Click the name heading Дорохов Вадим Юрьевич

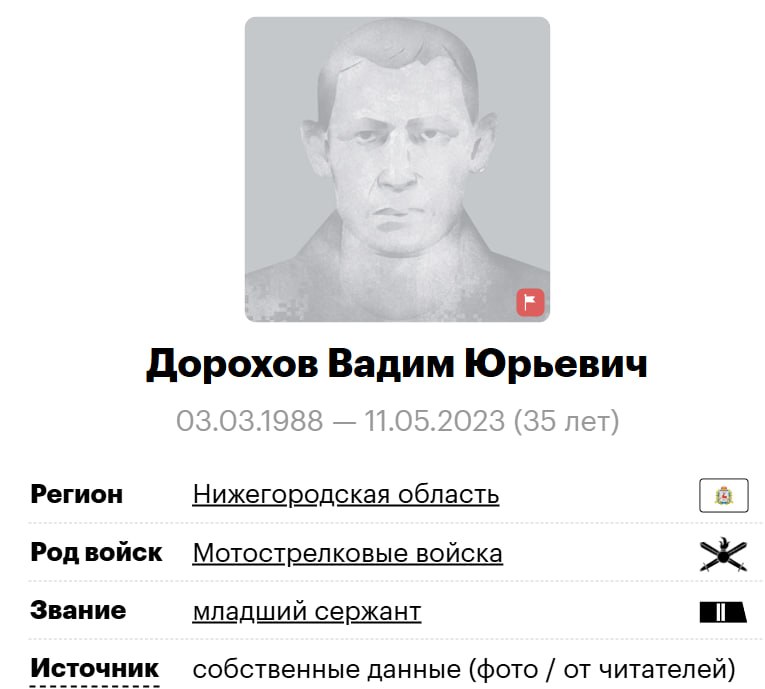pos(397,364)
